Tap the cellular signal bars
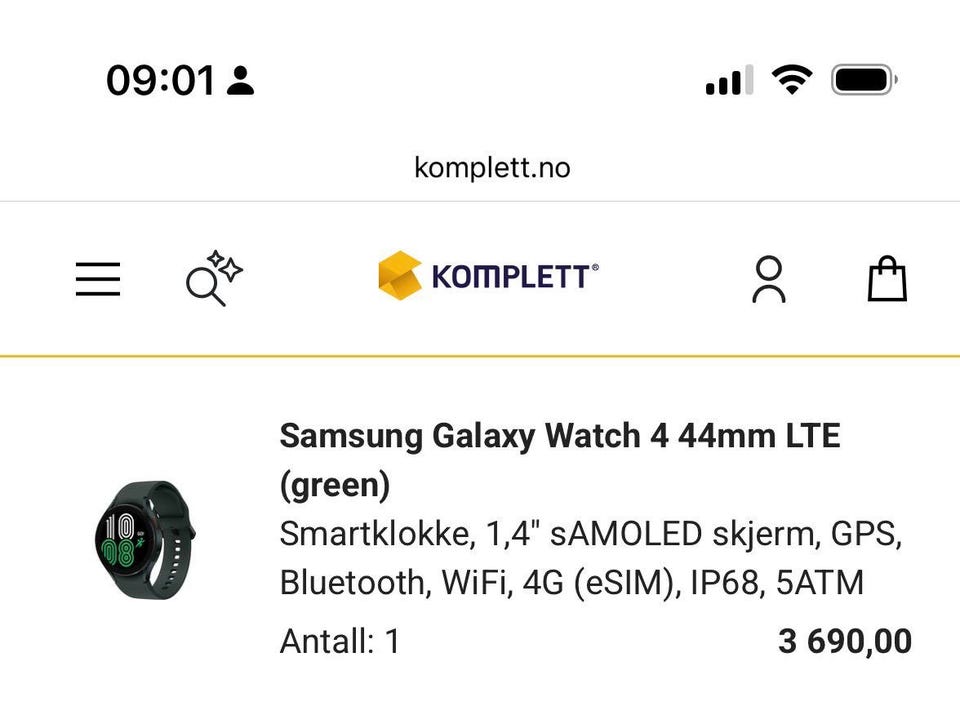 729,81
